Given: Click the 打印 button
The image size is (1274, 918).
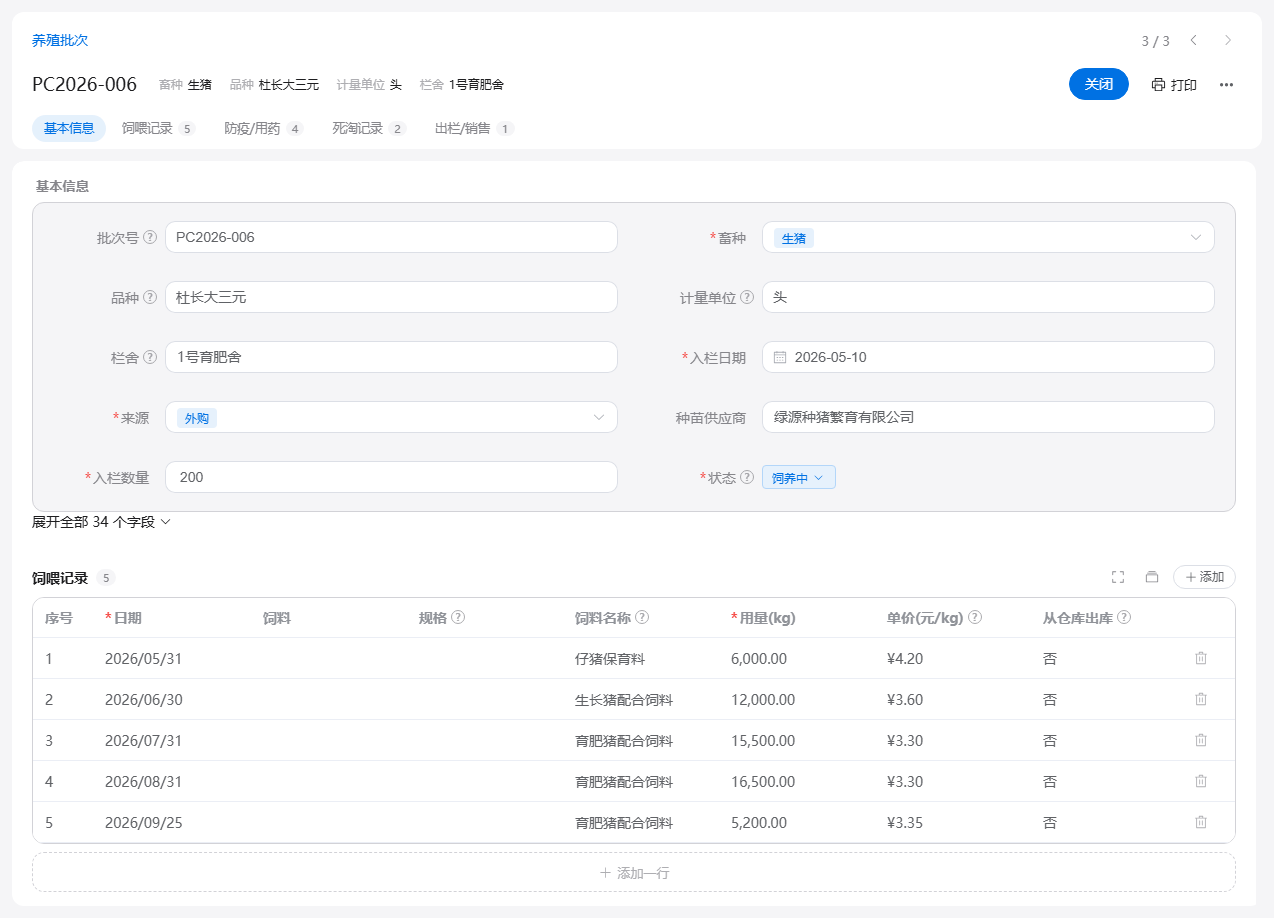Looking at the screenshot, I should (1174, 85).
